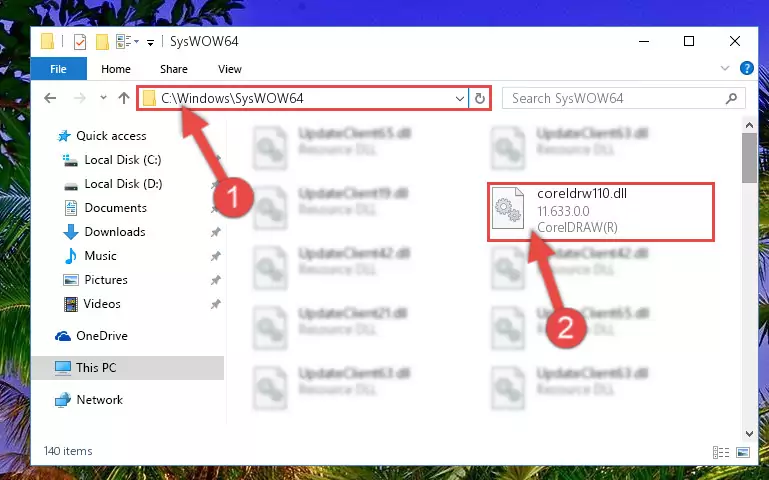The height and width of the screenshot is (480, 769).
Task: Click the pin icon next to Downloads
Action: point(215,232)
